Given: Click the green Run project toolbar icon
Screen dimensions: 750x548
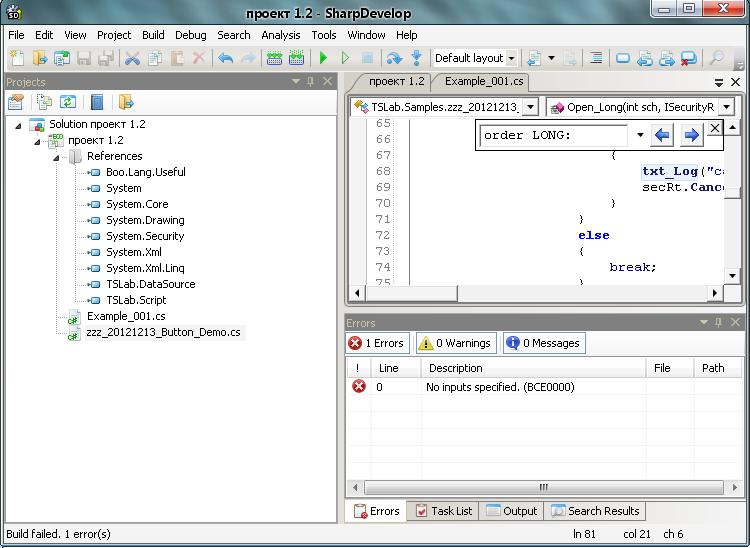Looking at the screenshot, I should 323,59.
